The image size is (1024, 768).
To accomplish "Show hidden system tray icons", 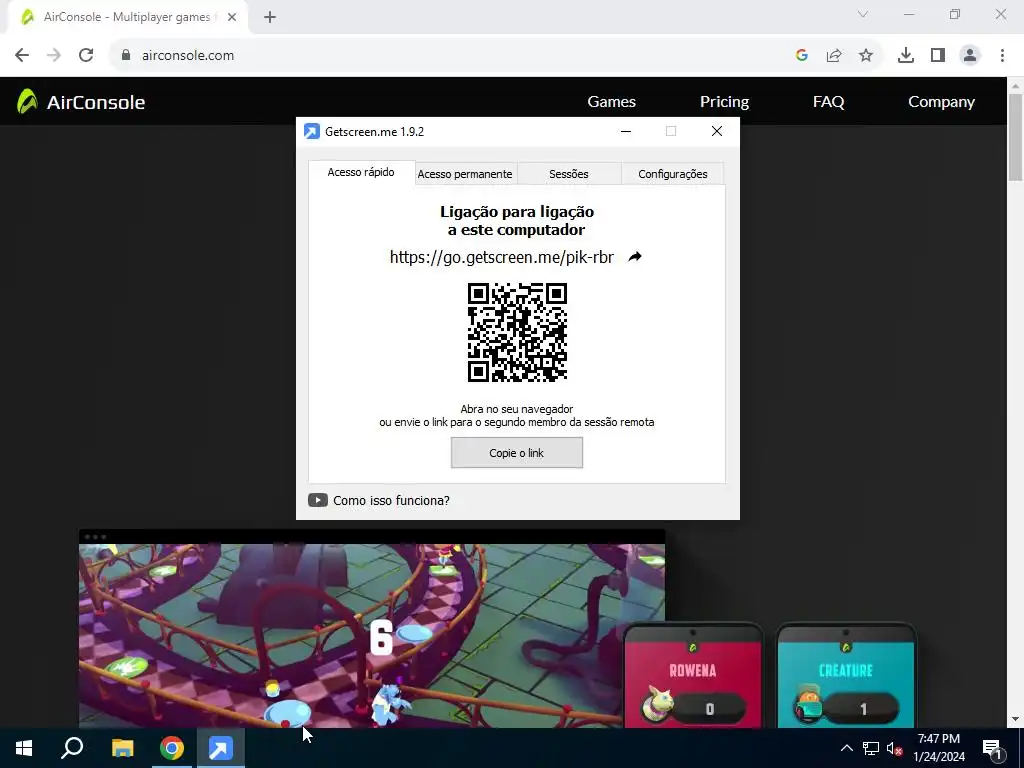I will click(x=846, y=748).
